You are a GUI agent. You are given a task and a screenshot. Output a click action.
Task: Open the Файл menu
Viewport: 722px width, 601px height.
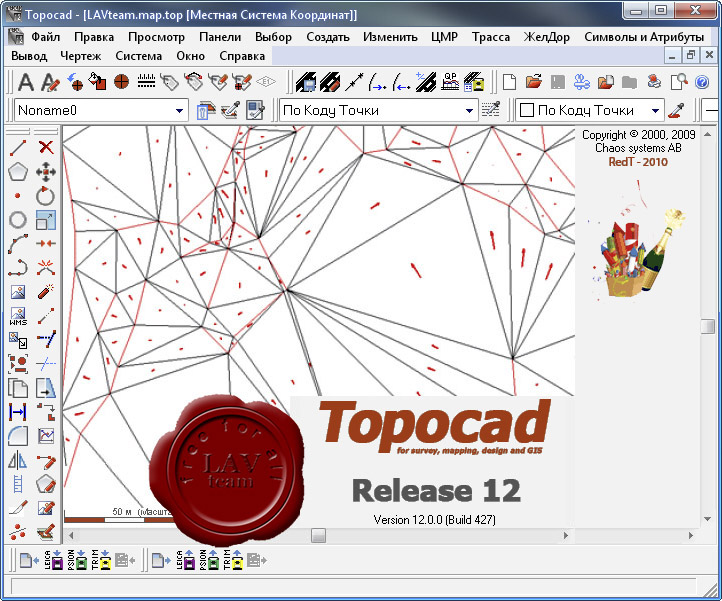(46, 37)
